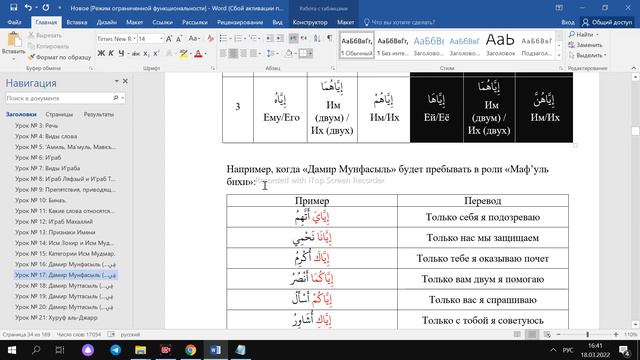Click the increase indent icon
This screenshot has height=360, width=640.
coord(279,38)
